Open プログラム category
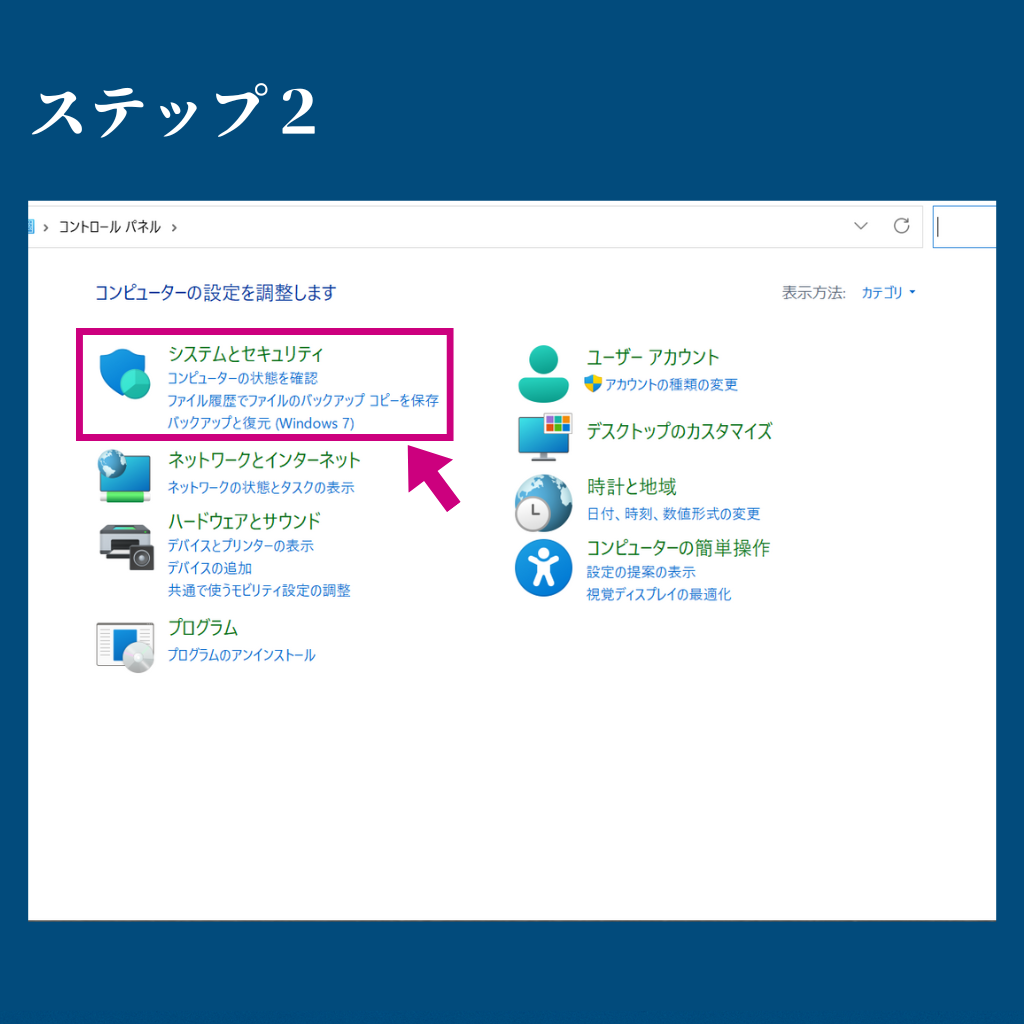 [203, 628]
